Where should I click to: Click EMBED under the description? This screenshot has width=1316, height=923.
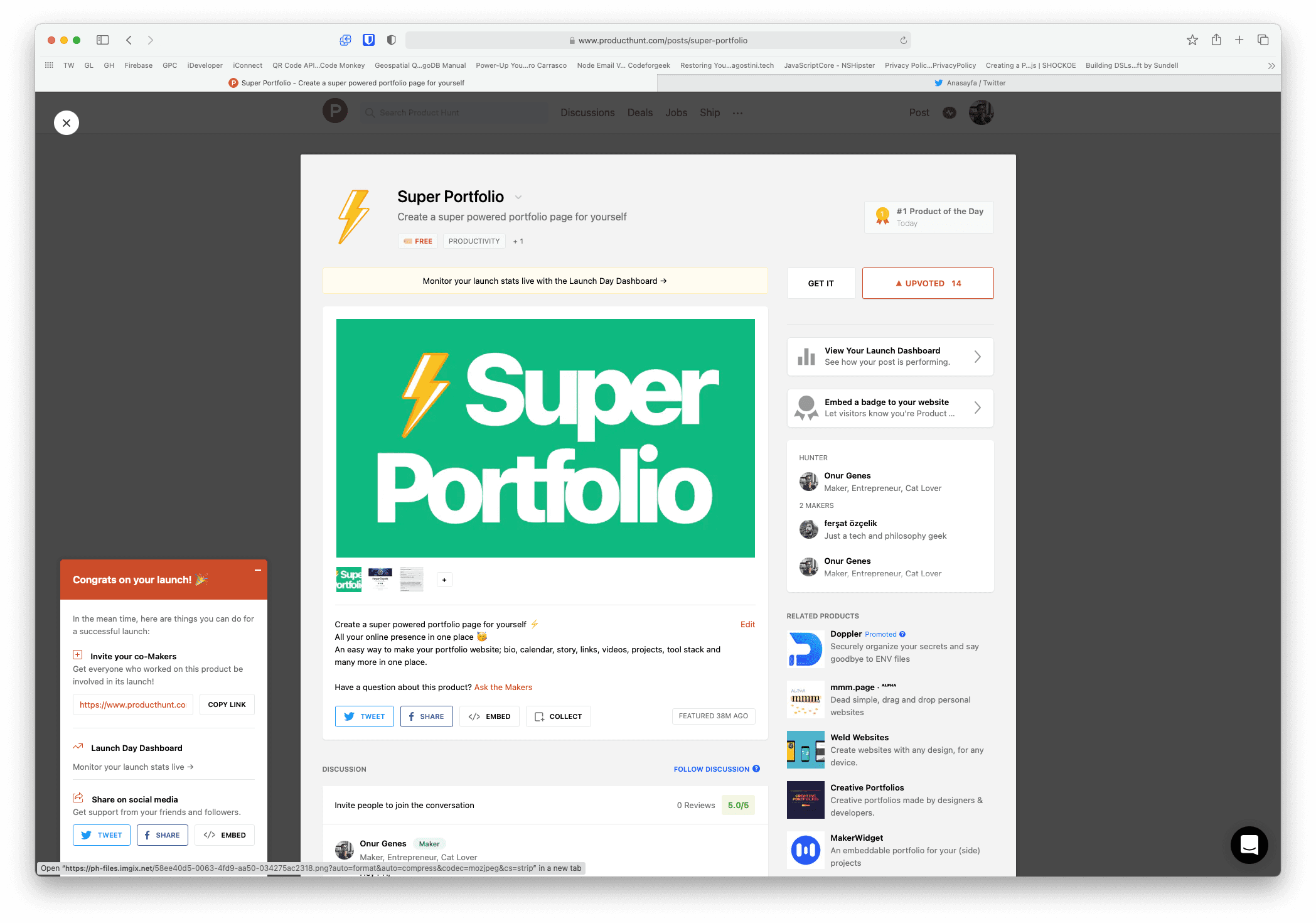[489, 716]
